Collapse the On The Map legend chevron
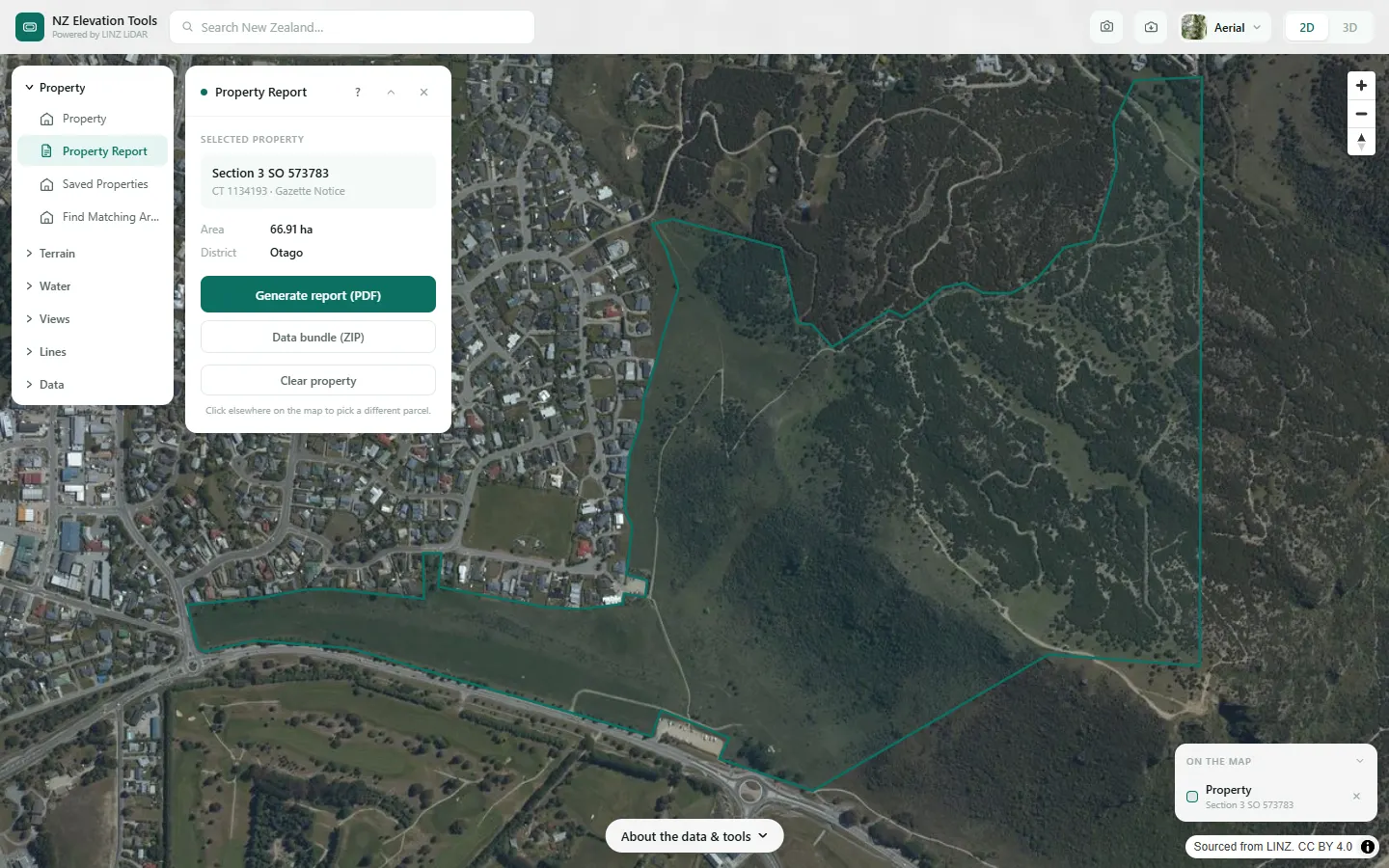Viewport: 1389px width, 868px height. [1360, 761]
